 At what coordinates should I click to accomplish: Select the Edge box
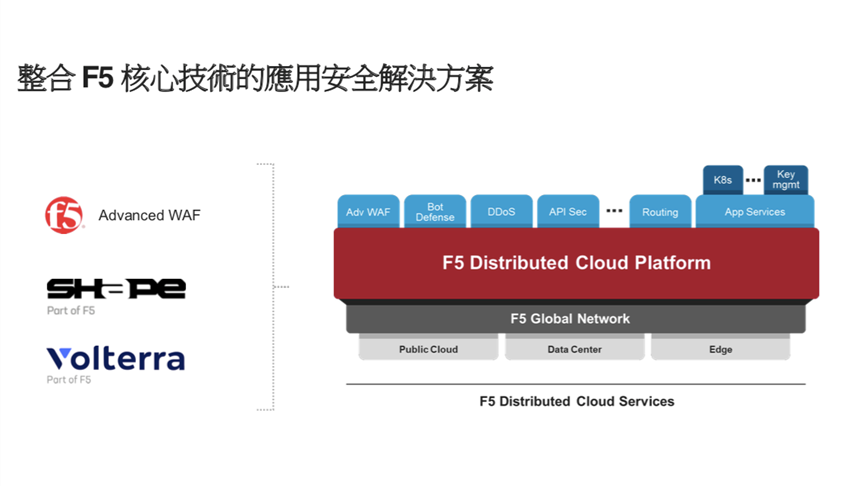(x=720, y=349)
